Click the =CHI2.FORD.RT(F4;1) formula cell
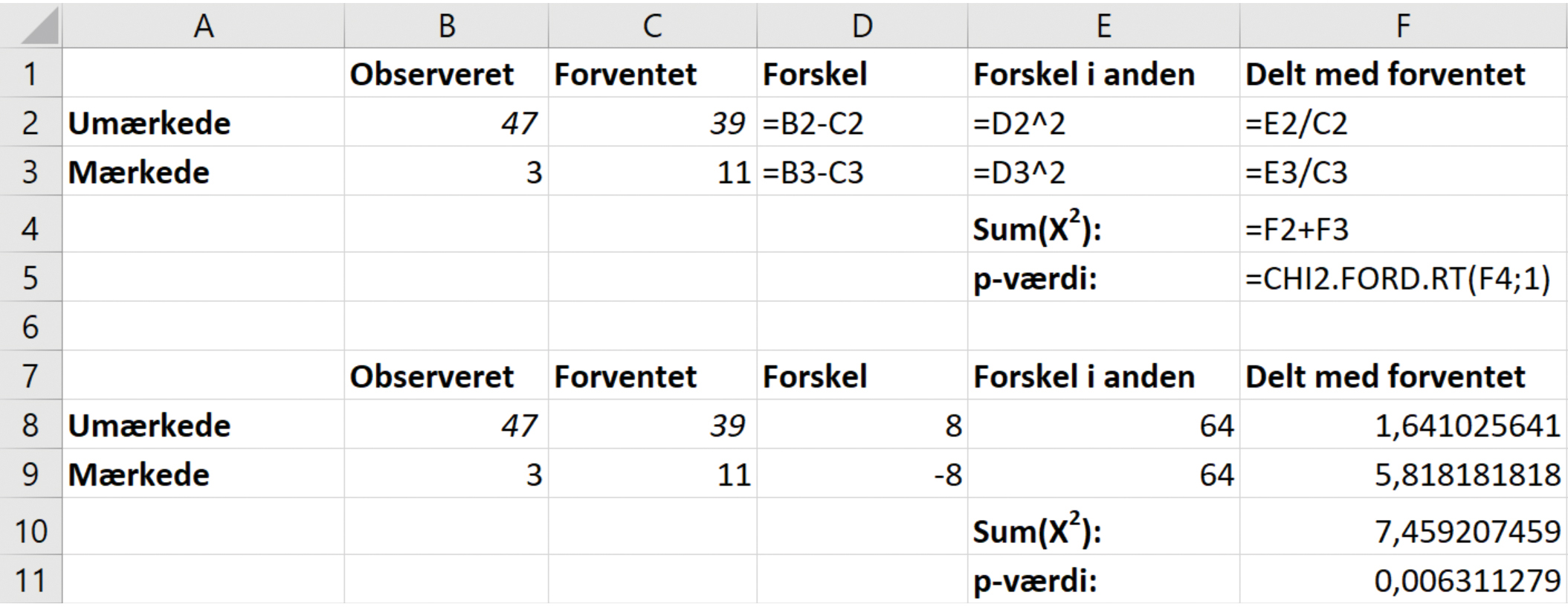 (x=1398, y=279)
